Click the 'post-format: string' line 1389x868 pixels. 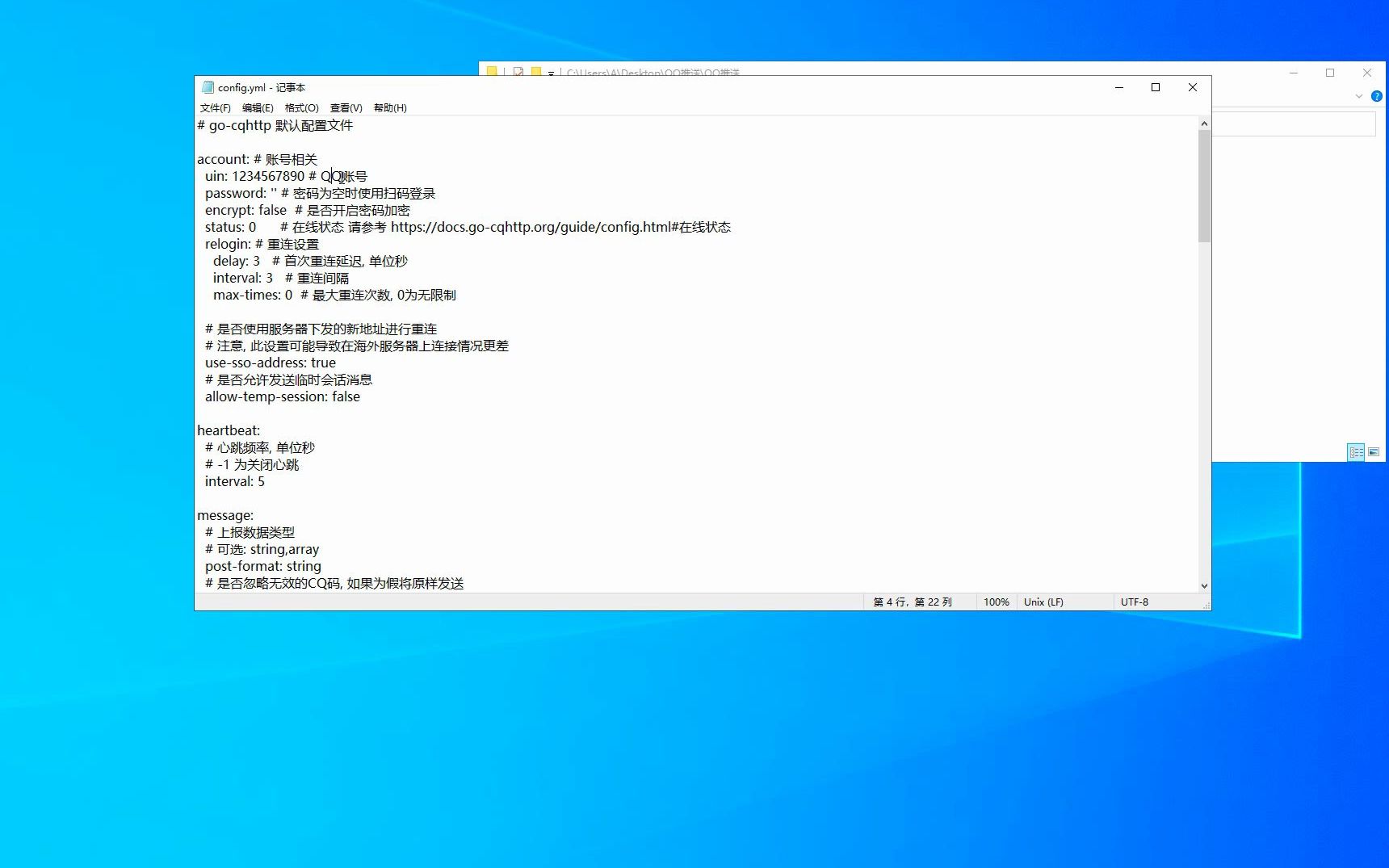pyautogui.click(x=263, y=566)
